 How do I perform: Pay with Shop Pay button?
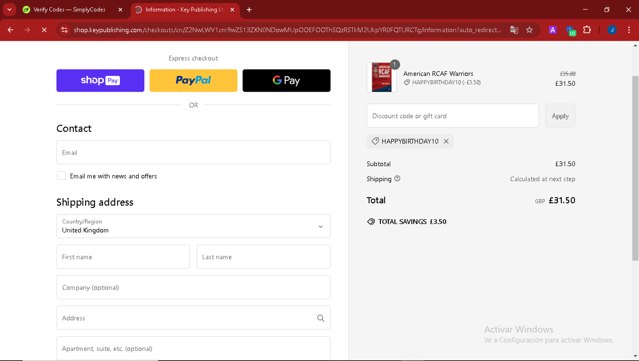(100, 80)
